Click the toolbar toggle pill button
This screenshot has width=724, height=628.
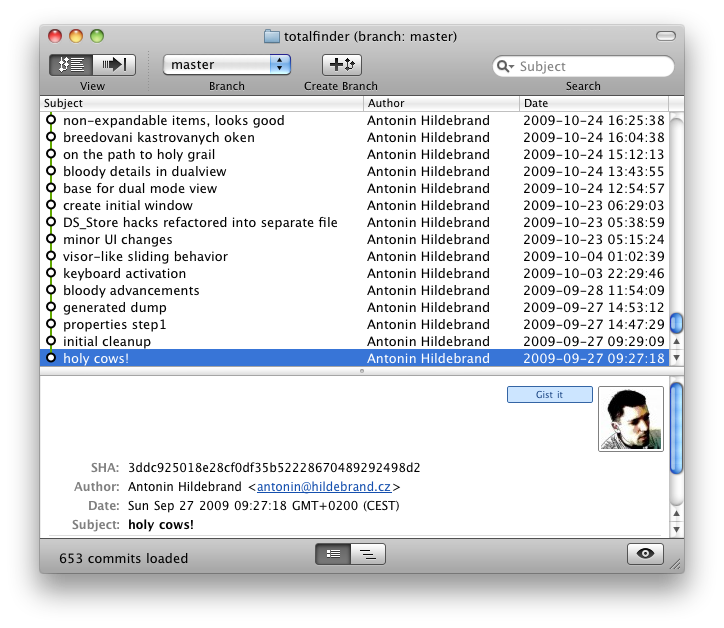pyautogui.click(x=665, y=36)
